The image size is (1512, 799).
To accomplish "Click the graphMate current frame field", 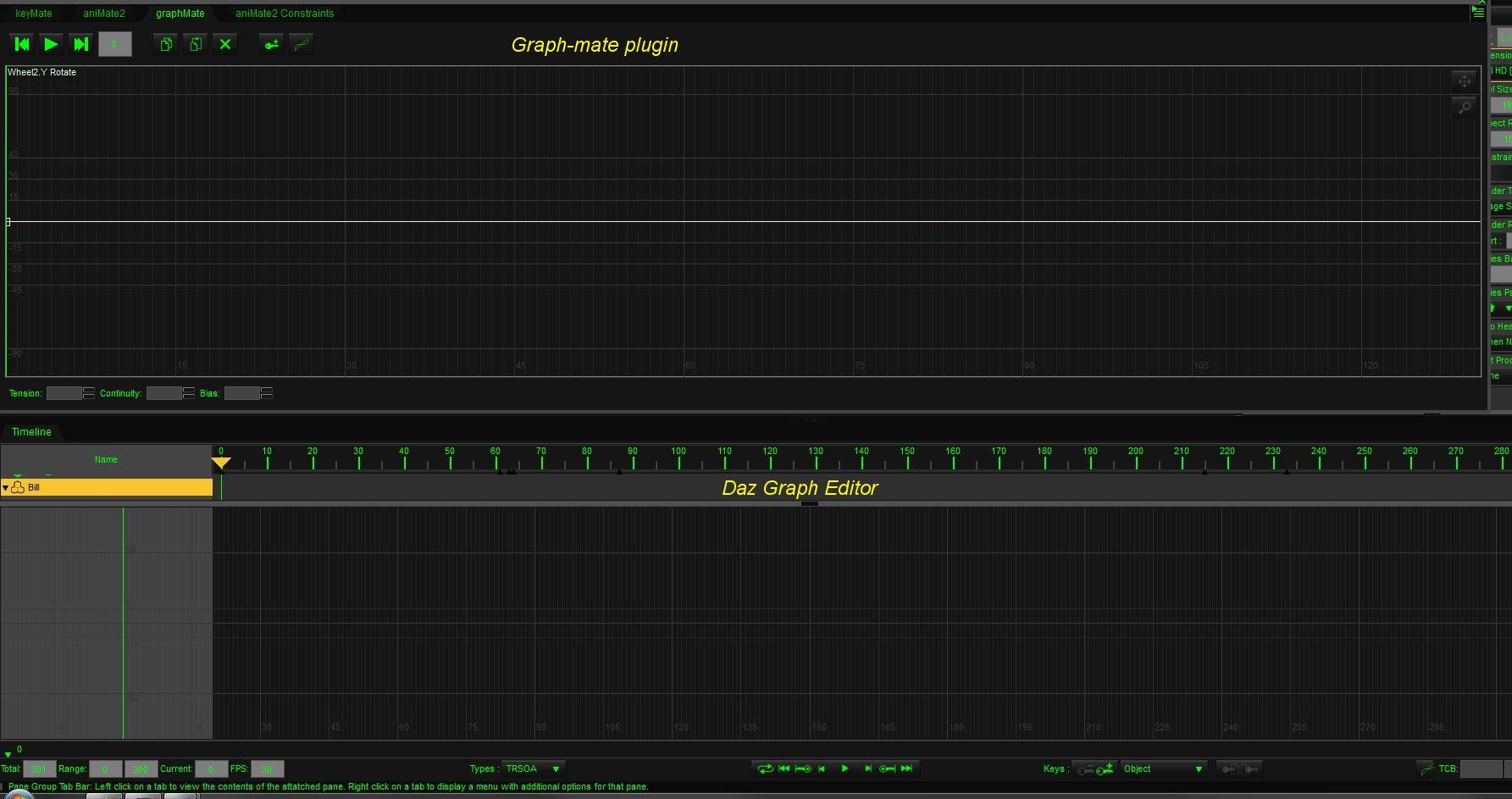I will pyautogui.click(x=114, y=44).
